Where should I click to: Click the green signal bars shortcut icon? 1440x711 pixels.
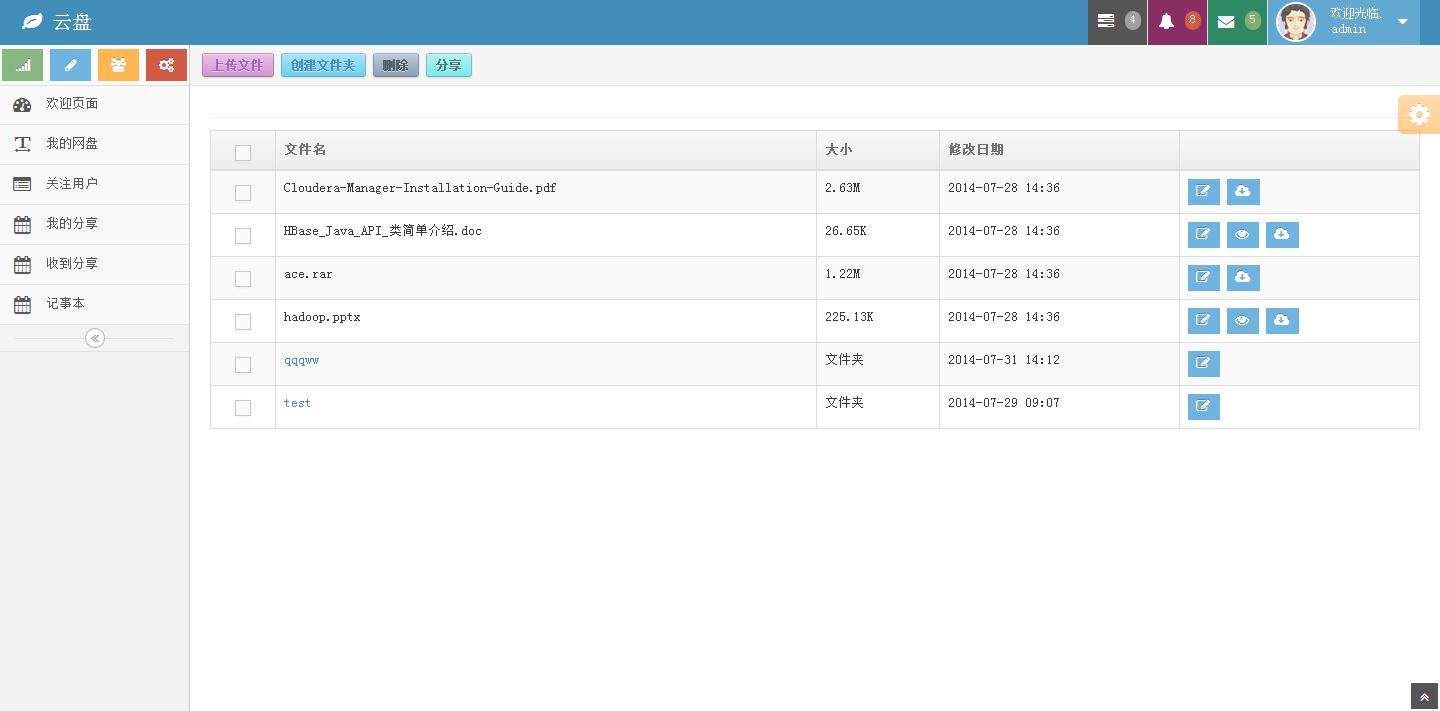(22, 65)
